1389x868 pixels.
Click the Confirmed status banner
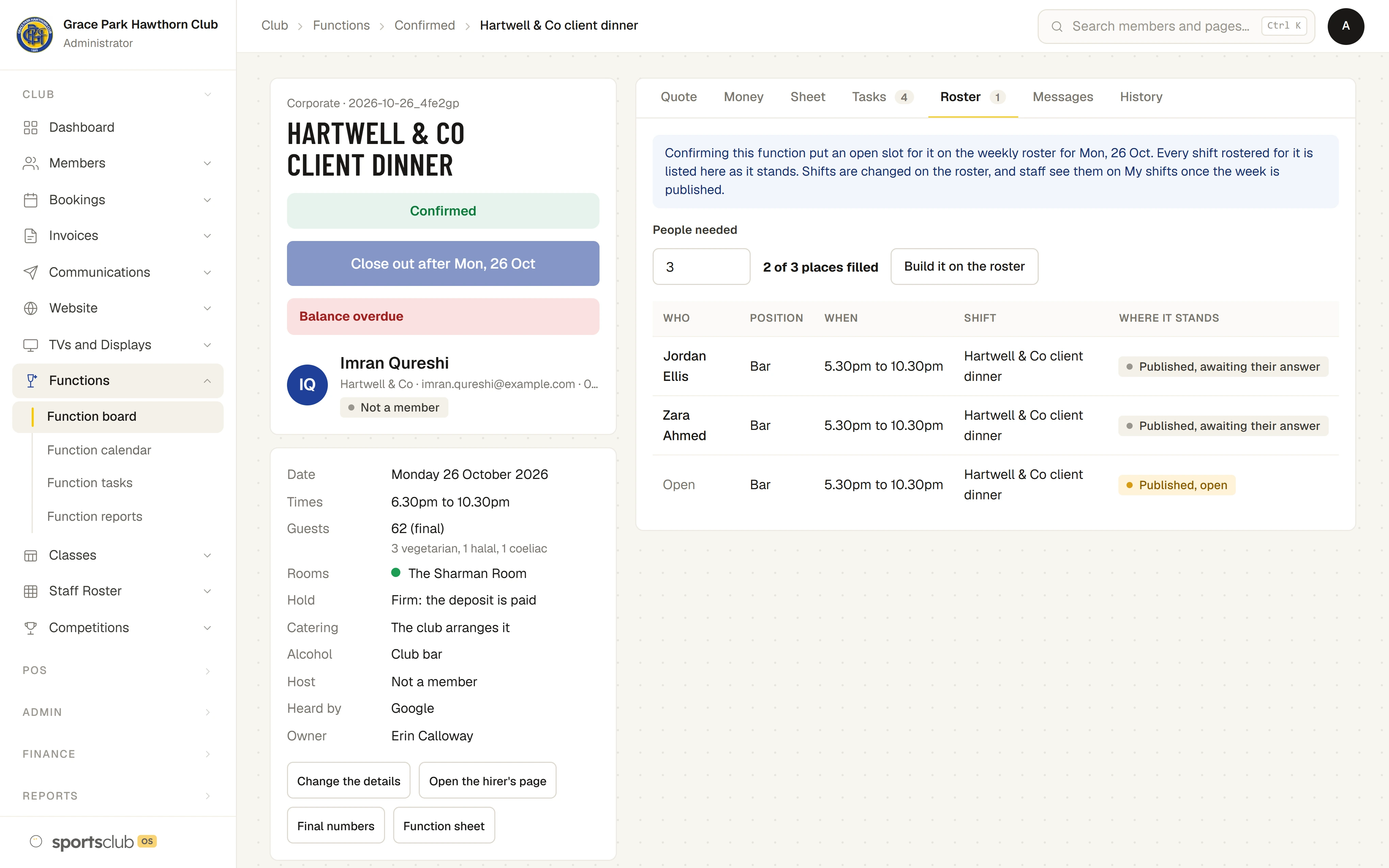pyautogui.click(x=443, y=211)
